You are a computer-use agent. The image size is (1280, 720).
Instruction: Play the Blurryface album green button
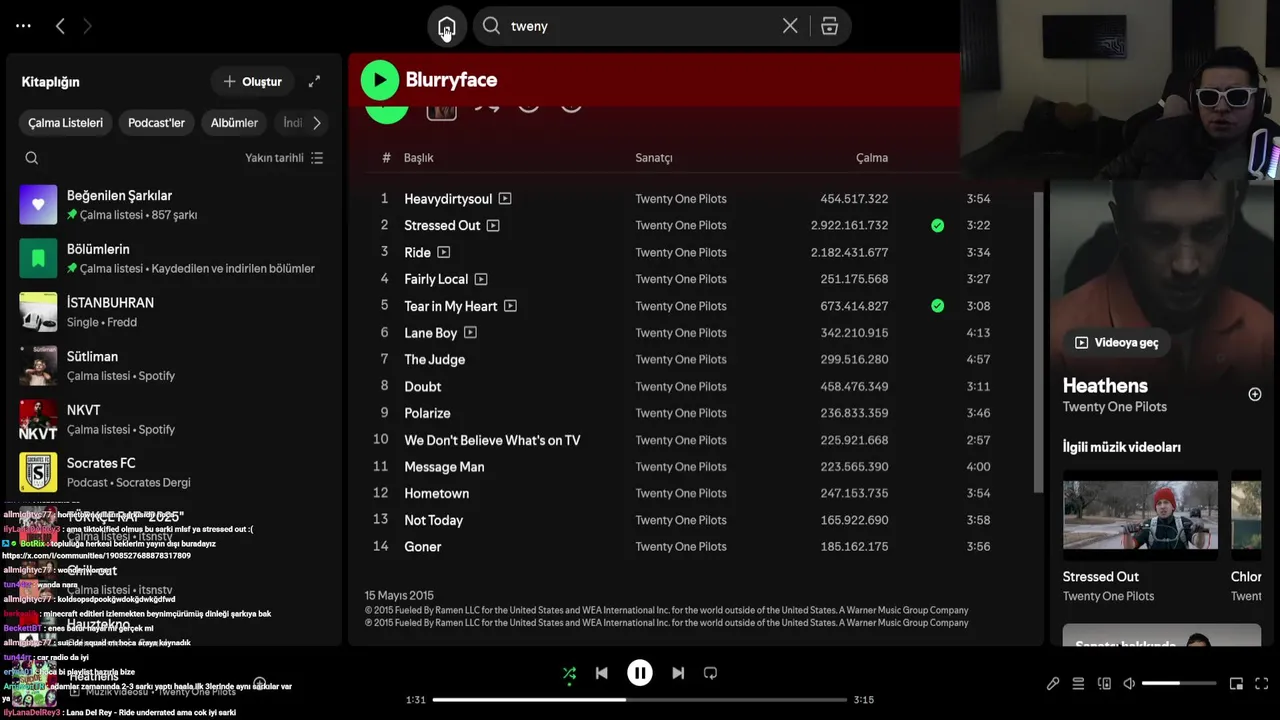[379, 80]
